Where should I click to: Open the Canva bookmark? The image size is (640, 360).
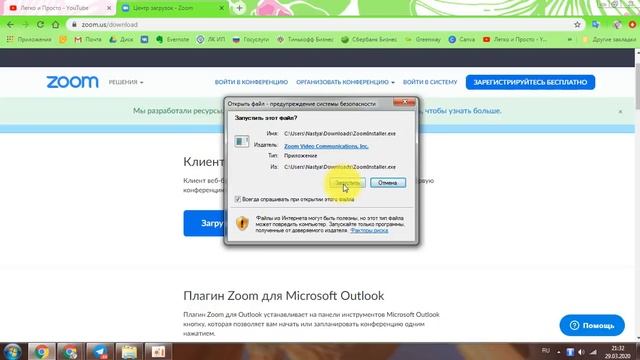(x=462, y=40)
